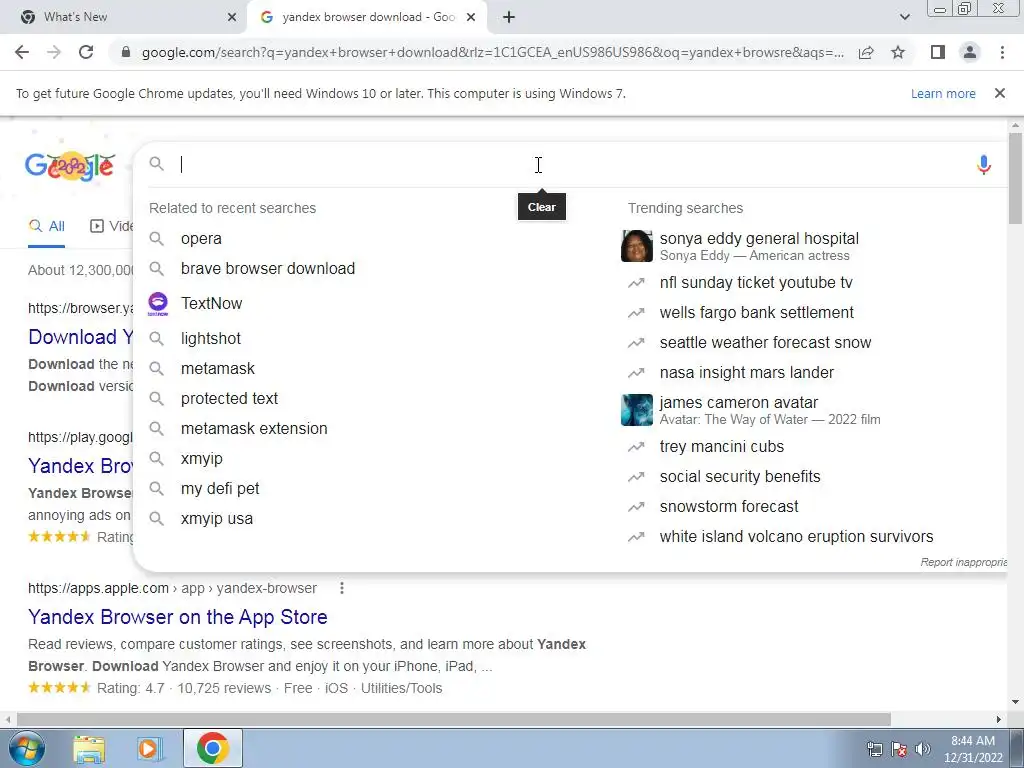Image resolution: width=1024 pixels, height=768 pixels.
Task: Click the volume speaker tray icon
Action: (x=923, y=749)
